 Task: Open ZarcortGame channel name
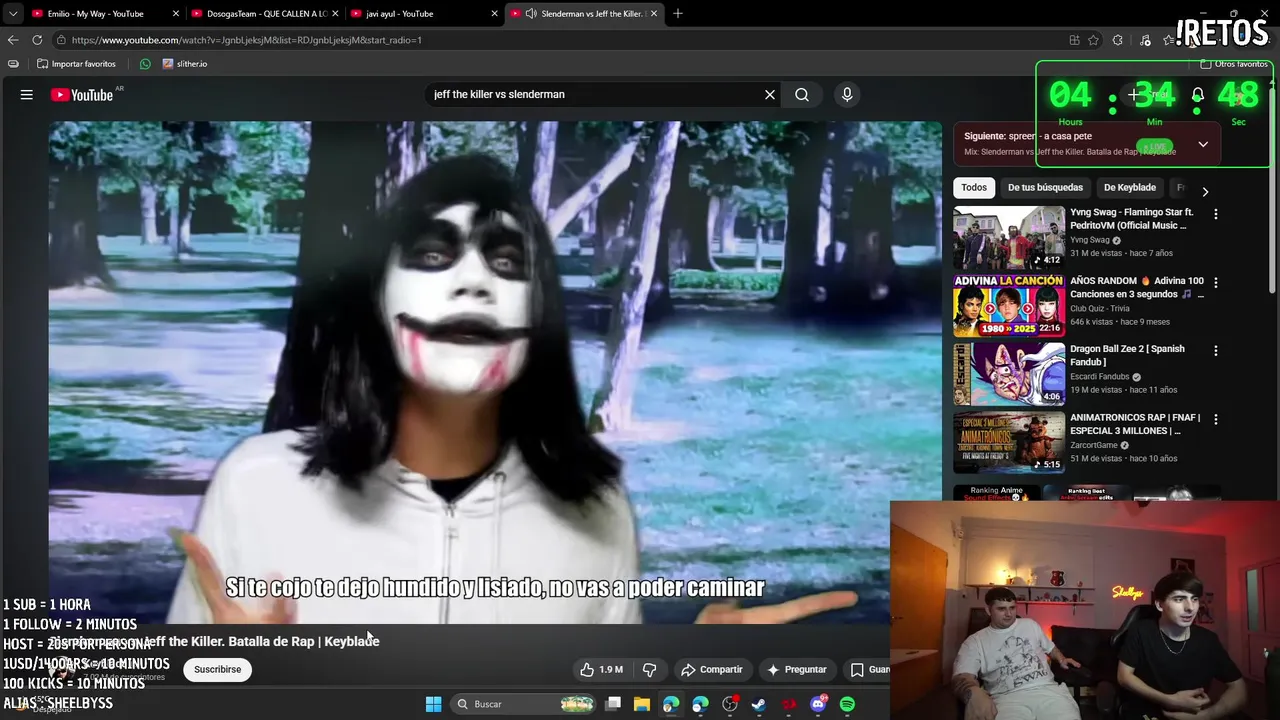1094,446
